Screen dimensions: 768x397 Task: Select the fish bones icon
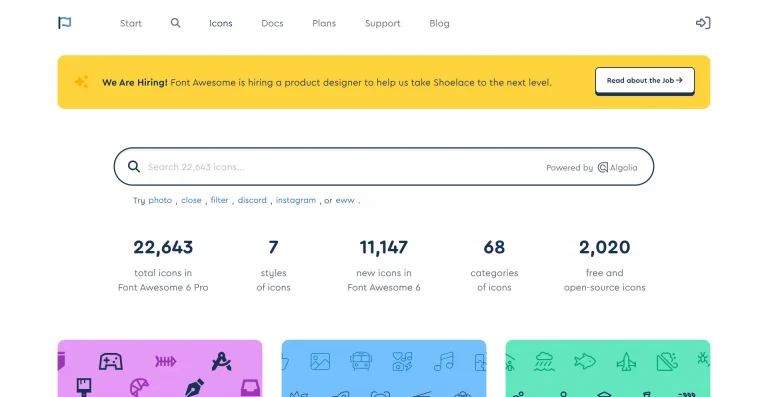pos(166,362)
